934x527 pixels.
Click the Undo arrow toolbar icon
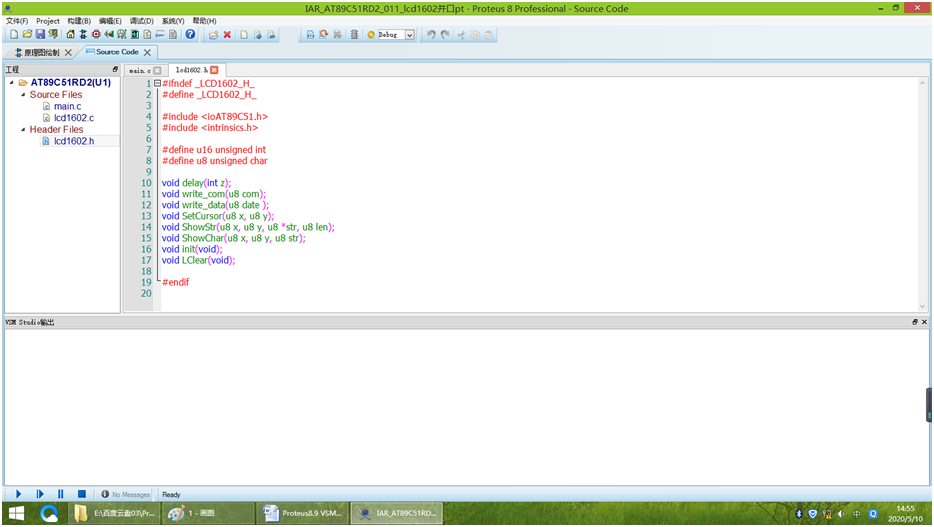pos(431,35)
